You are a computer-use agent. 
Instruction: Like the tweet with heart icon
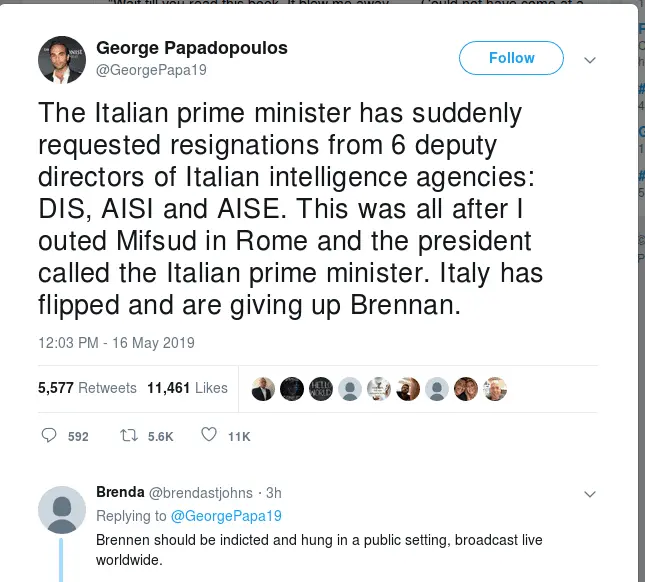tap(209, 436)
